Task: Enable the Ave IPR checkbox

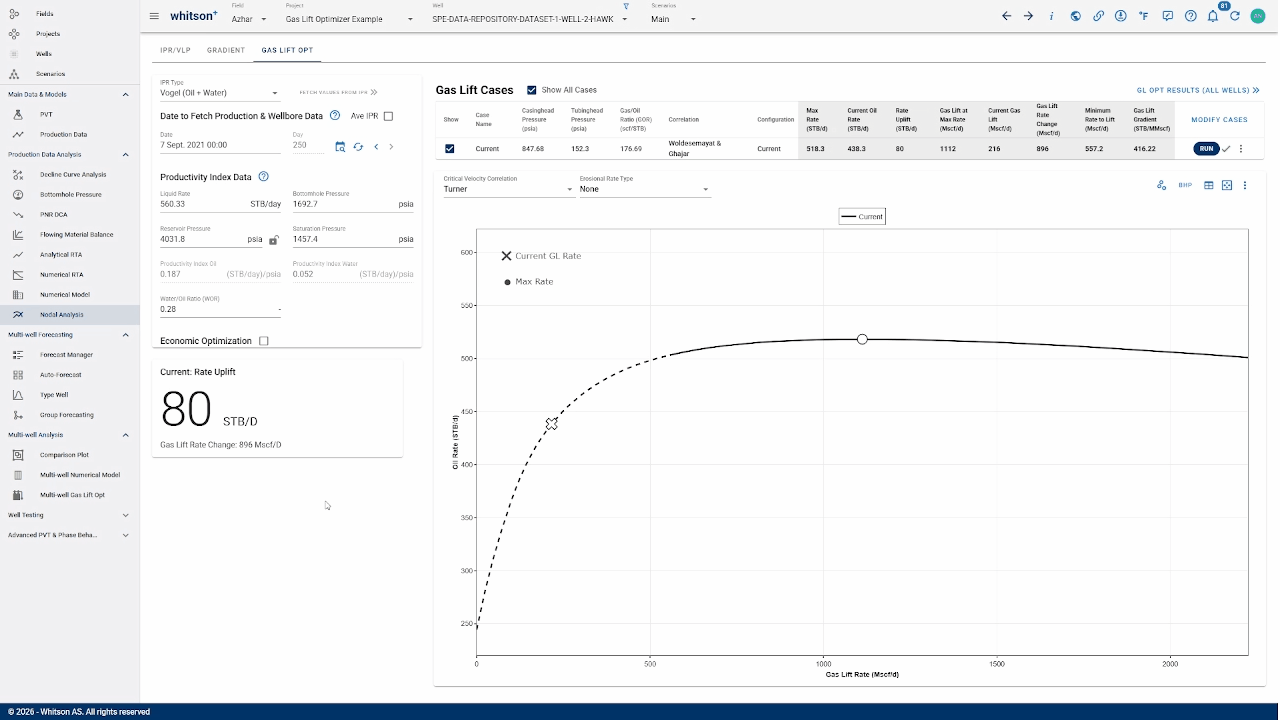Action: [x=388, y=116]
